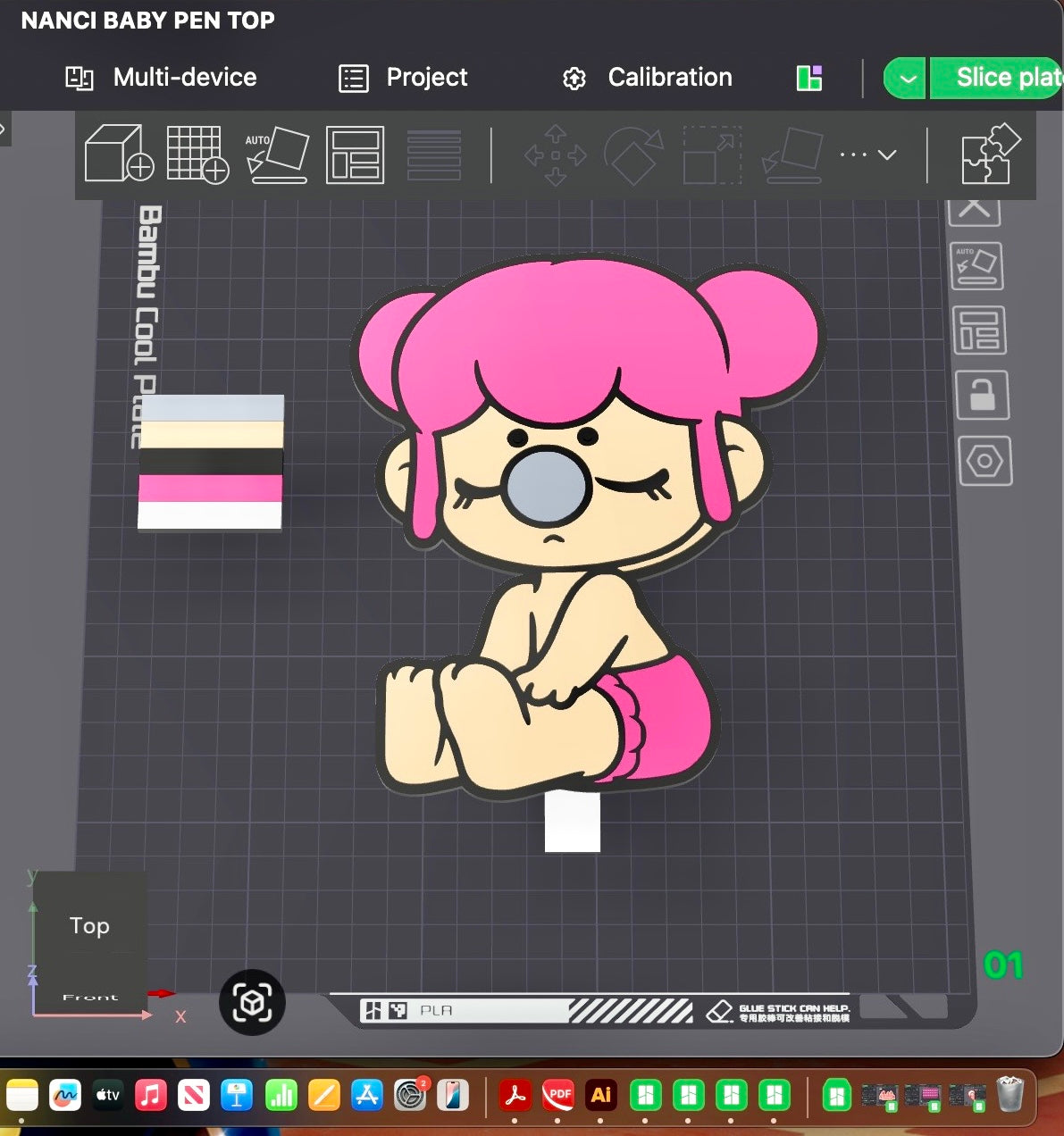Click the green plate number 01
The height and width of the screenshot is (1136, 1064).
tap(1002, 965)
